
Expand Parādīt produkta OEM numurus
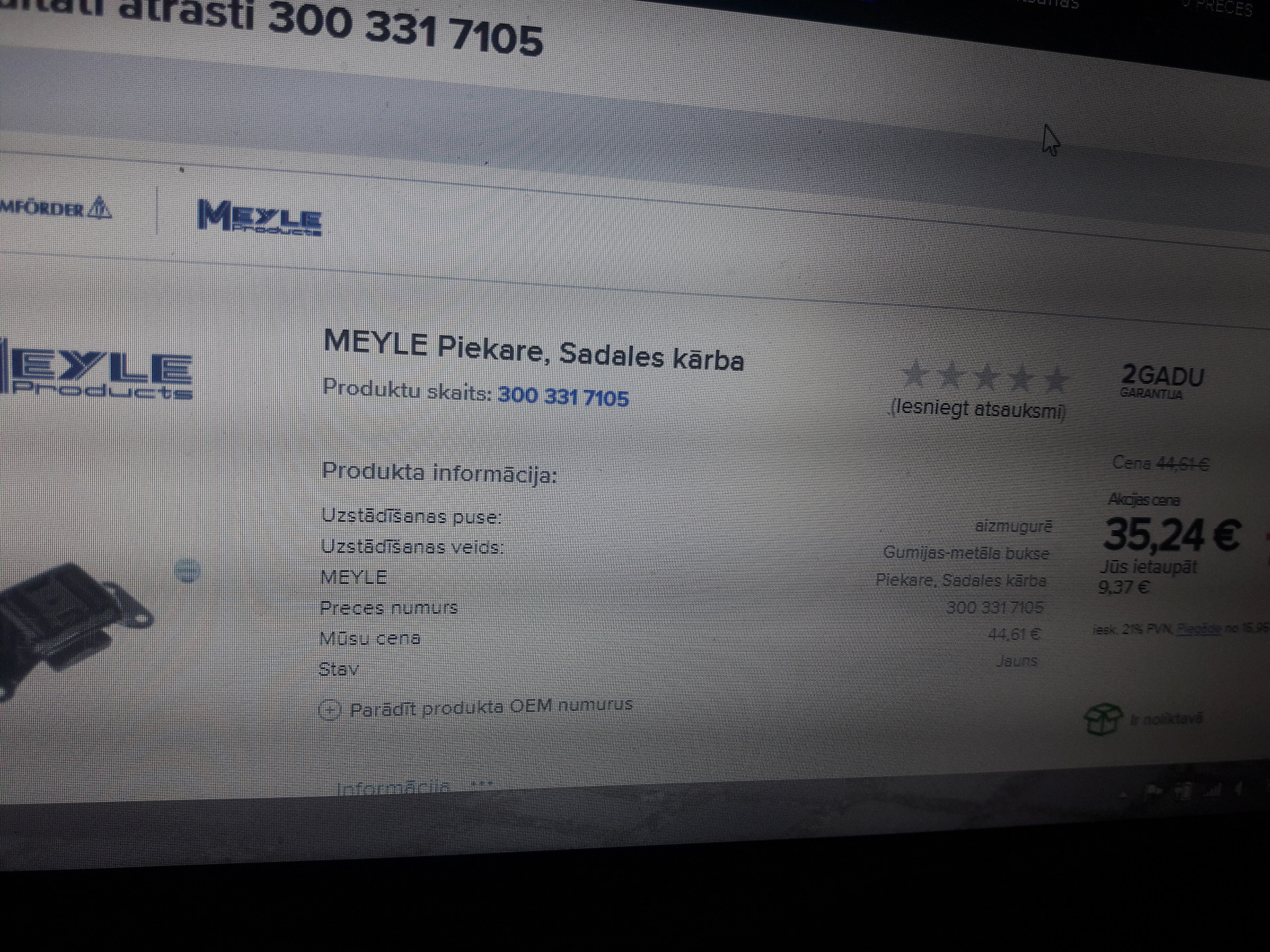(x=491, y=707)
